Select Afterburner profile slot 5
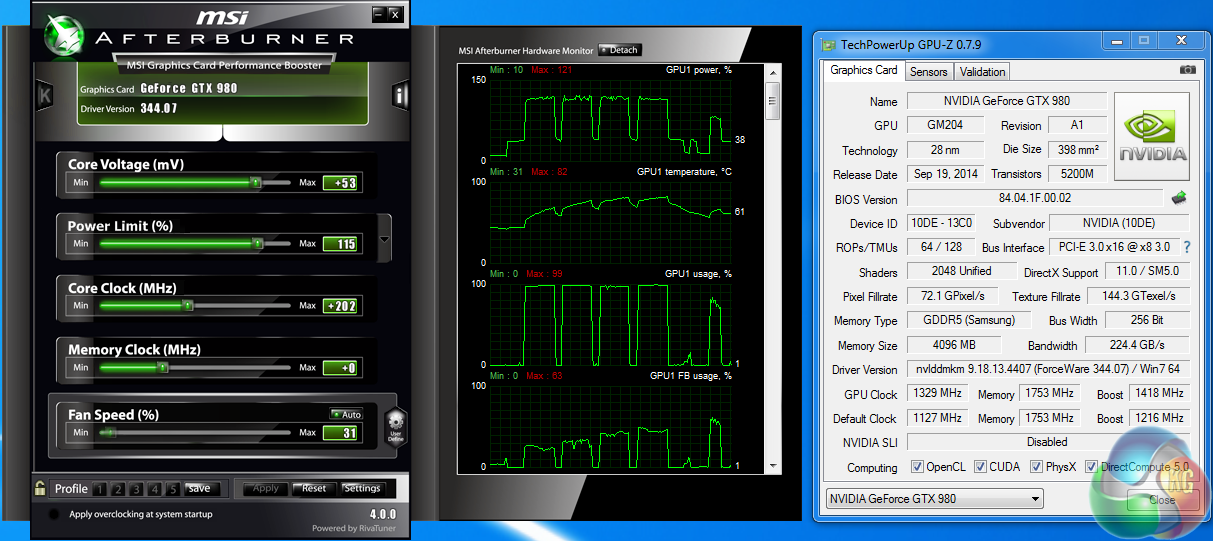This screenshot has width=1213, height=541. point(172,489)
